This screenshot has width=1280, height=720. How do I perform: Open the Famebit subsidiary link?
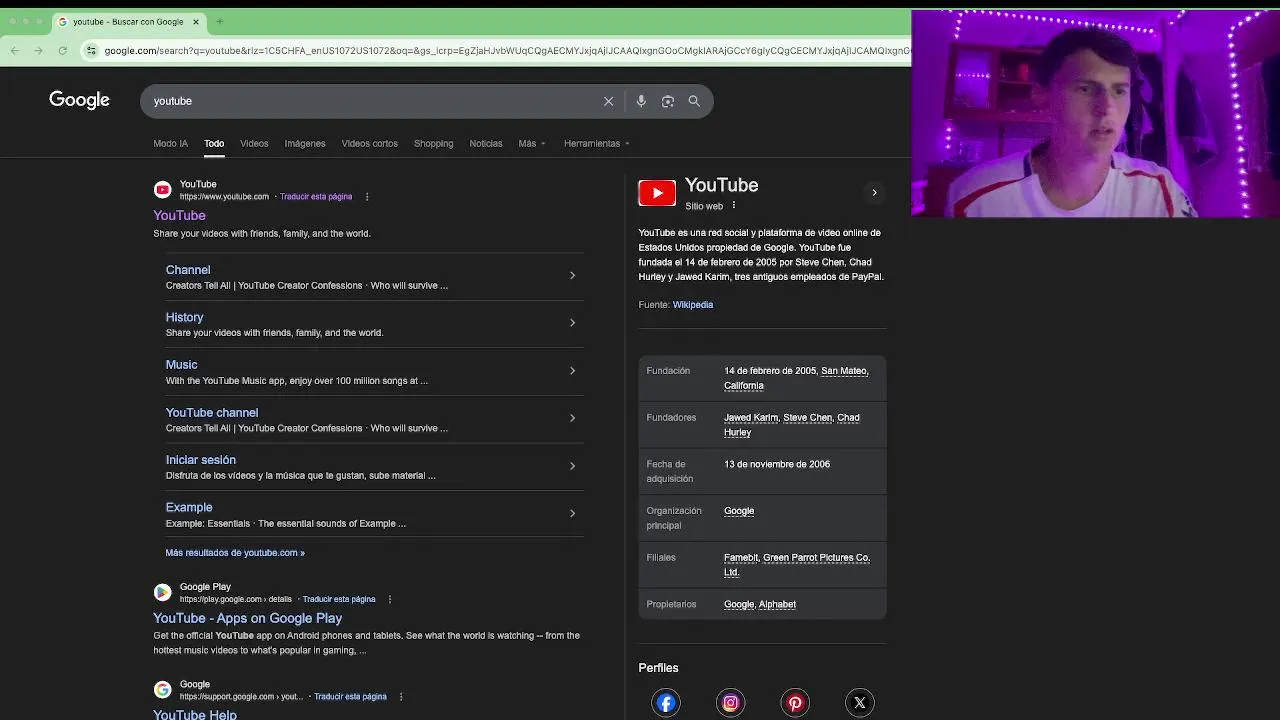tap(741, 558)
